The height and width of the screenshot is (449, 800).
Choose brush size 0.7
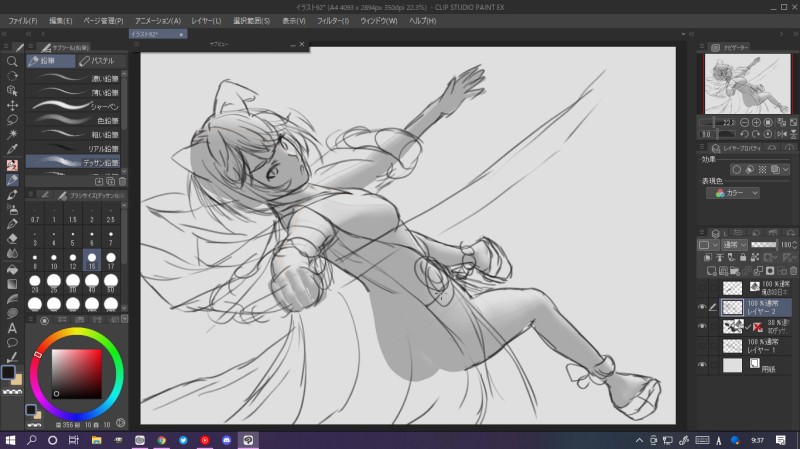35,215
